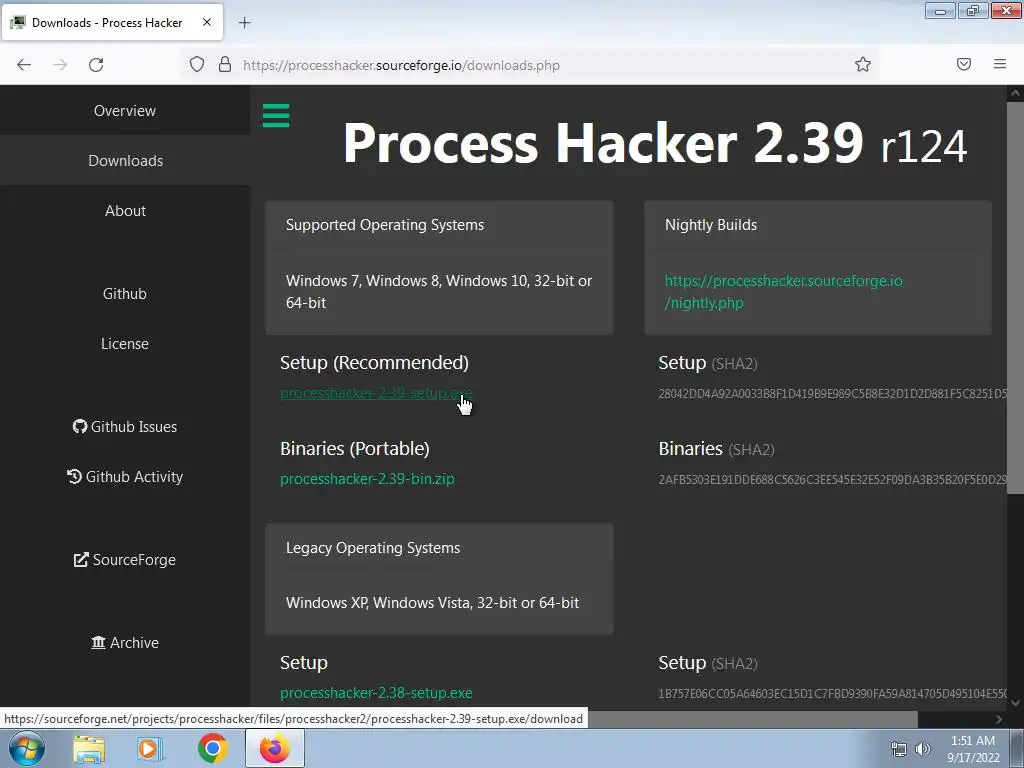Click the Setup (Recommended) heading

coord(374,362)
